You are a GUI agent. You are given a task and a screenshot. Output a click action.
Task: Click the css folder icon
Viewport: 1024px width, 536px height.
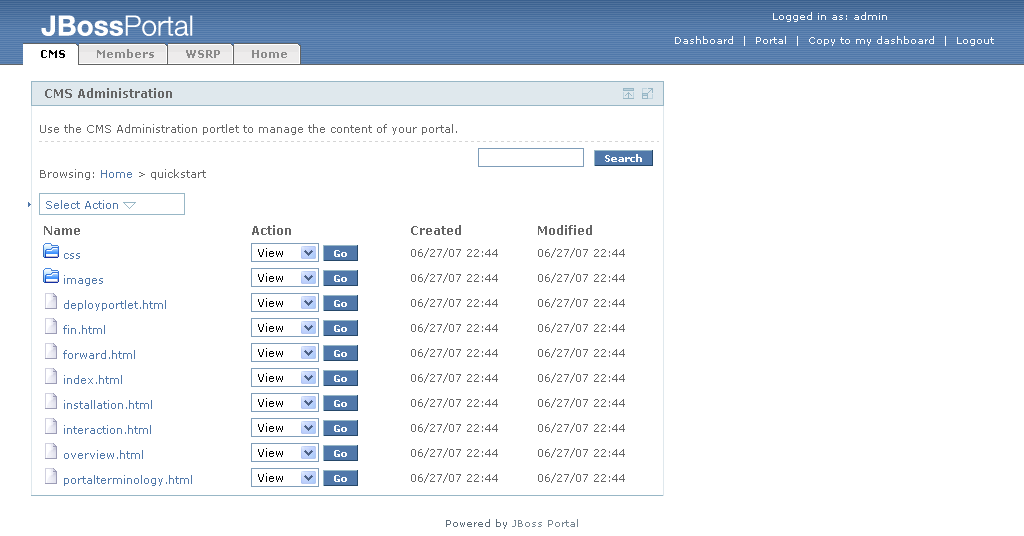[51, 251]
